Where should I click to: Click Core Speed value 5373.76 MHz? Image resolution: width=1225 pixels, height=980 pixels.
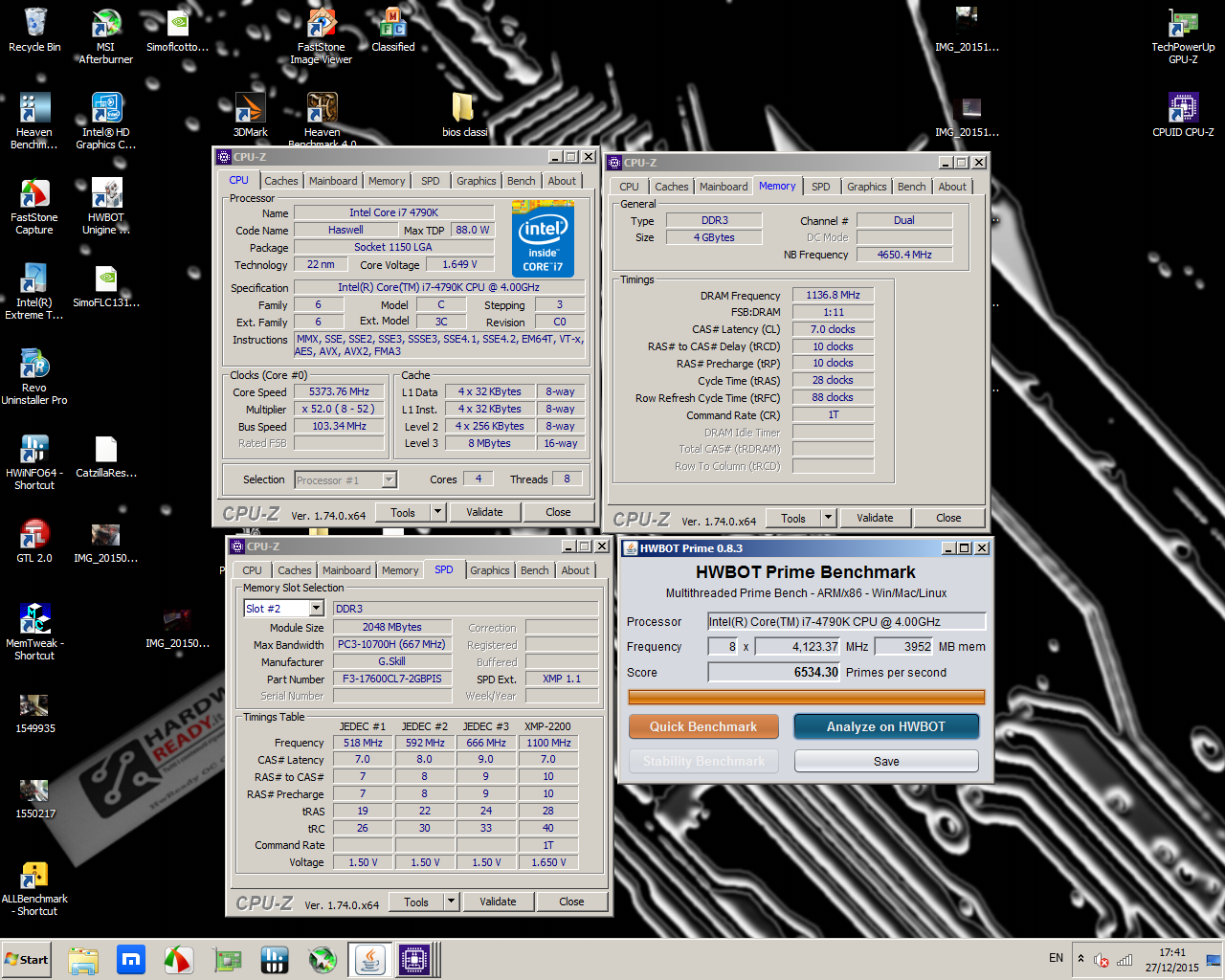pyautogui.click(x=339, y=391)
